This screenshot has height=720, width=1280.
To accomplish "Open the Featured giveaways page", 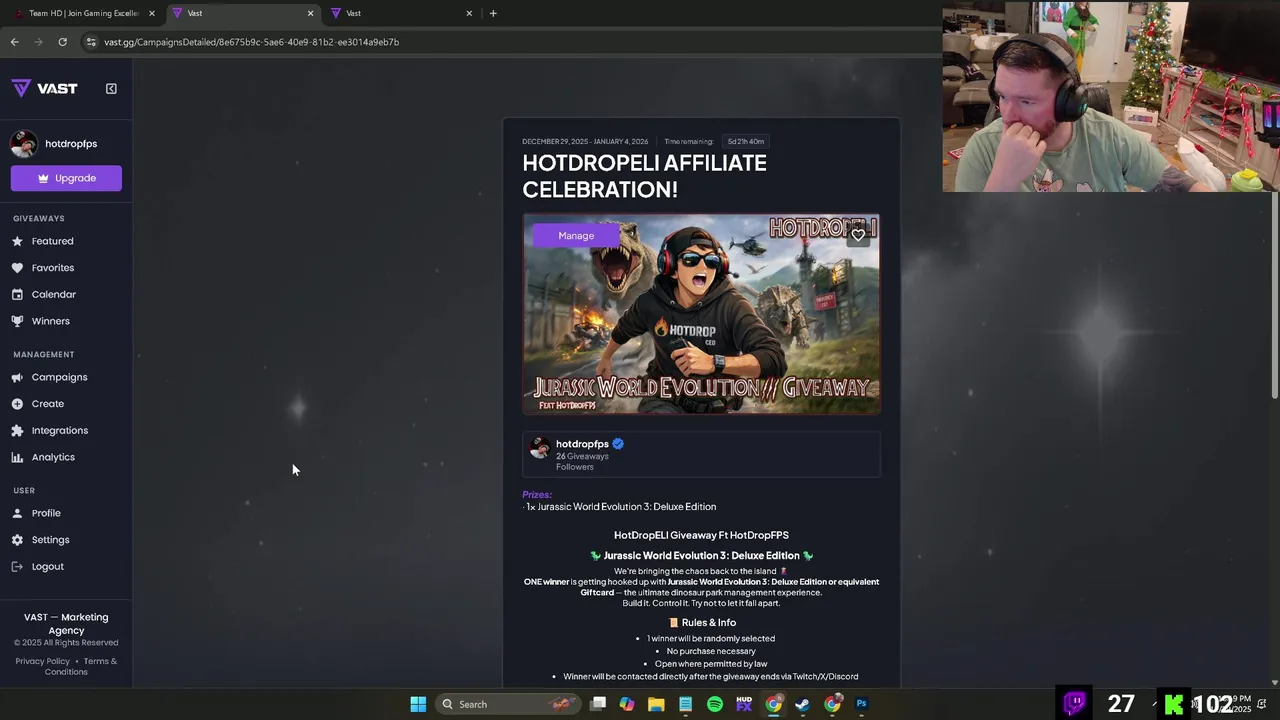I will [x=52, y=241].
